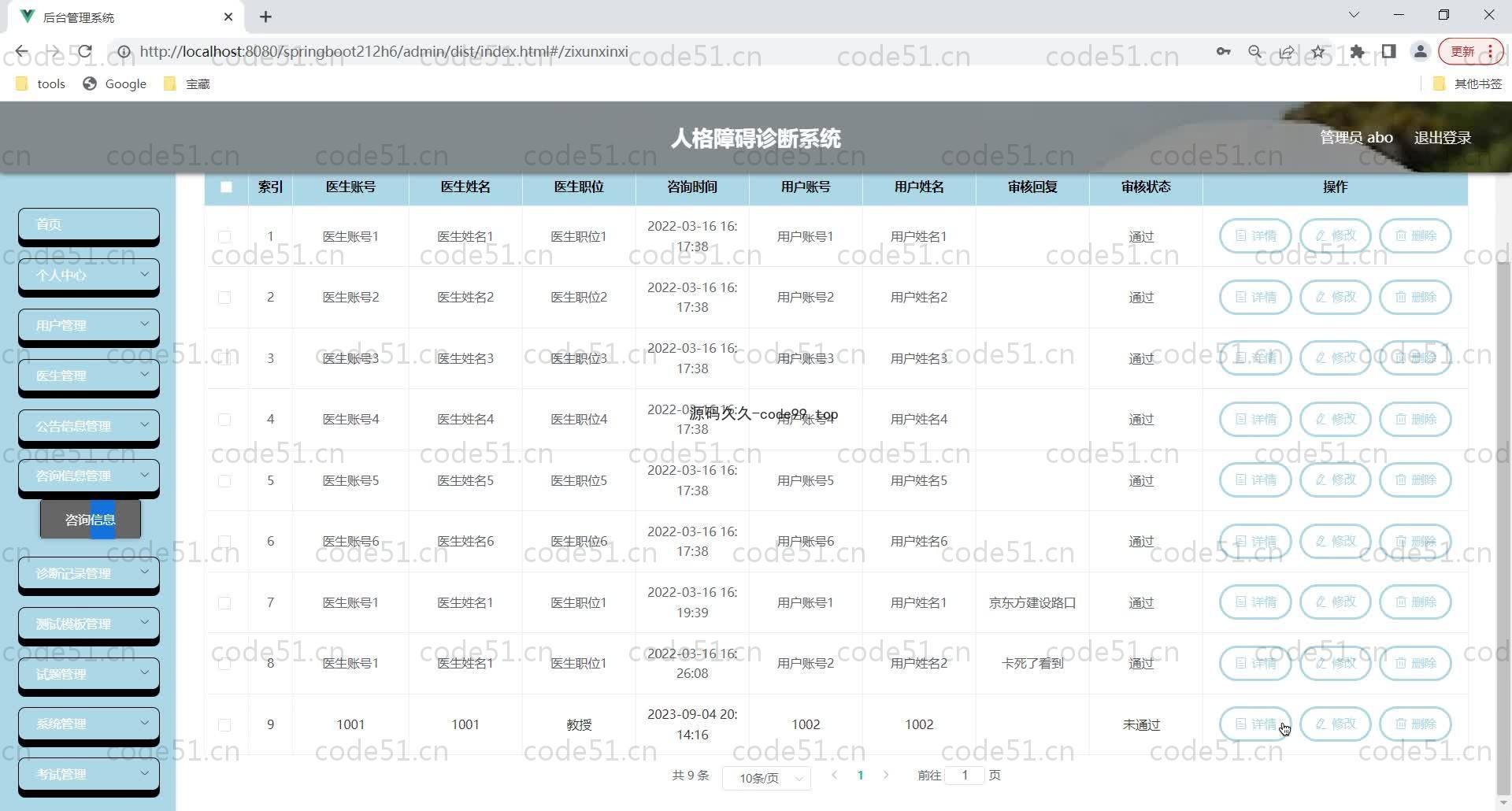
Task: Expand 考试管理 sidebar menu
Action: pos(89,774)
